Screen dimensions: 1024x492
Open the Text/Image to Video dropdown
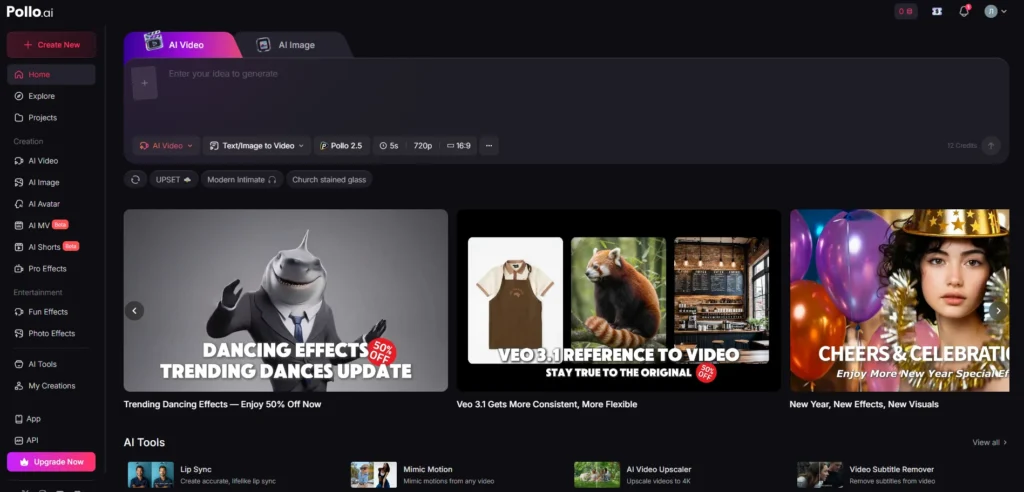coord(257,146)
